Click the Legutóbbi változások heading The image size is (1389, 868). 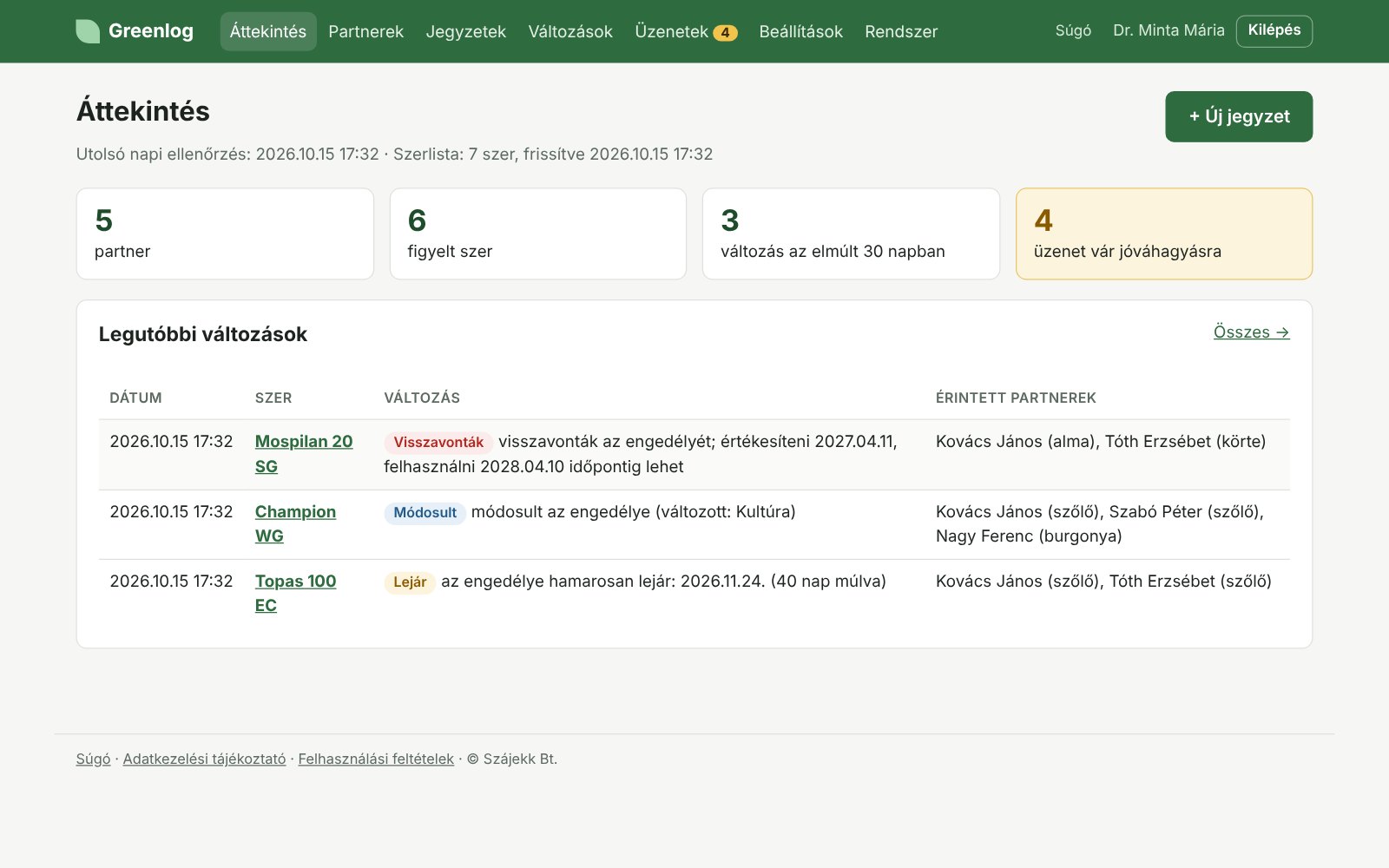point(203,334)
